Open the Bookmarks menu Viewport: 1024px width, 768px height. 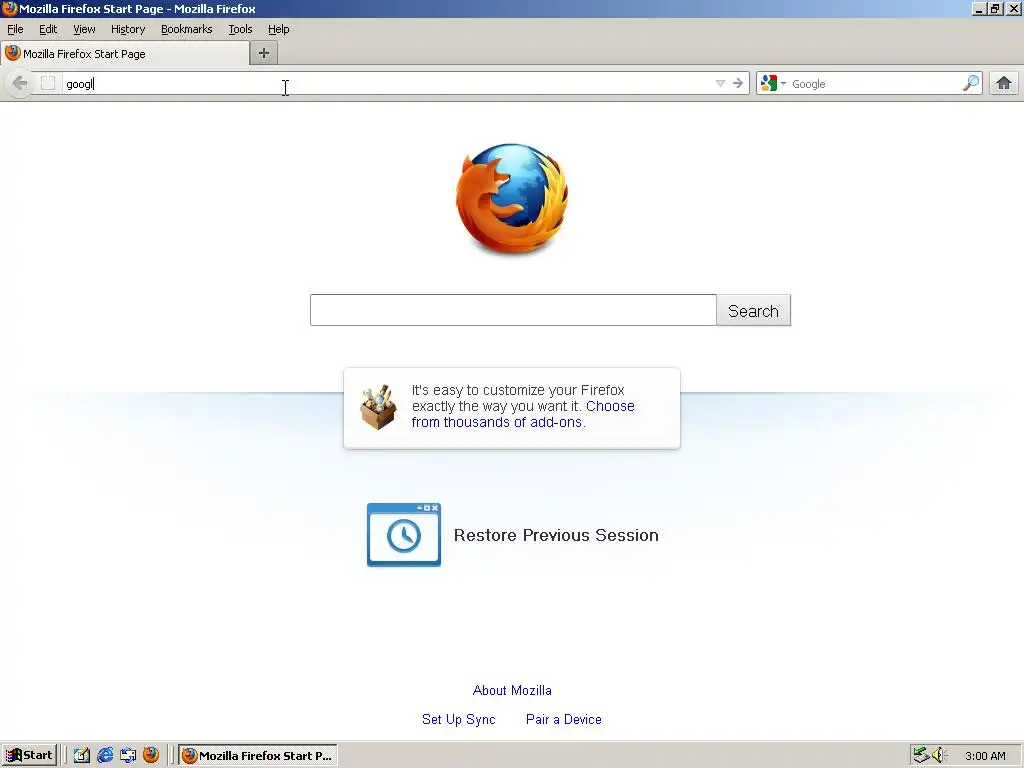click(x=187, y=29)
